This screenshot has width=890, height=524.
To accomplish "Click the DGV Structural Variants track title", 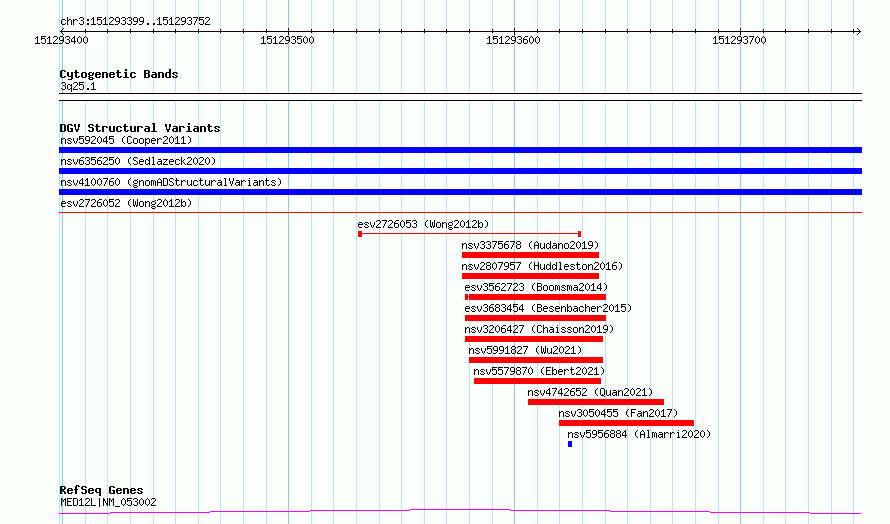I will click(x=140, y=128).
